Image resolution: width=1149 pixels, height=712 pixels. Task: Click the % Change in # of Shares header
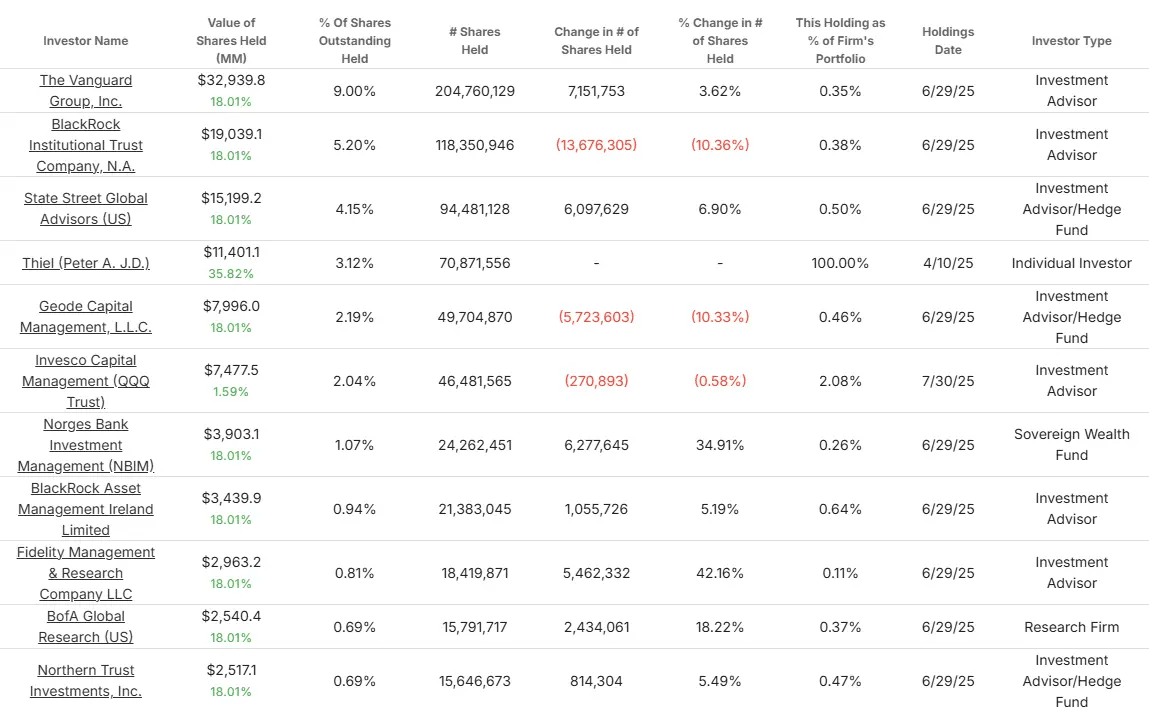[720, 41]
